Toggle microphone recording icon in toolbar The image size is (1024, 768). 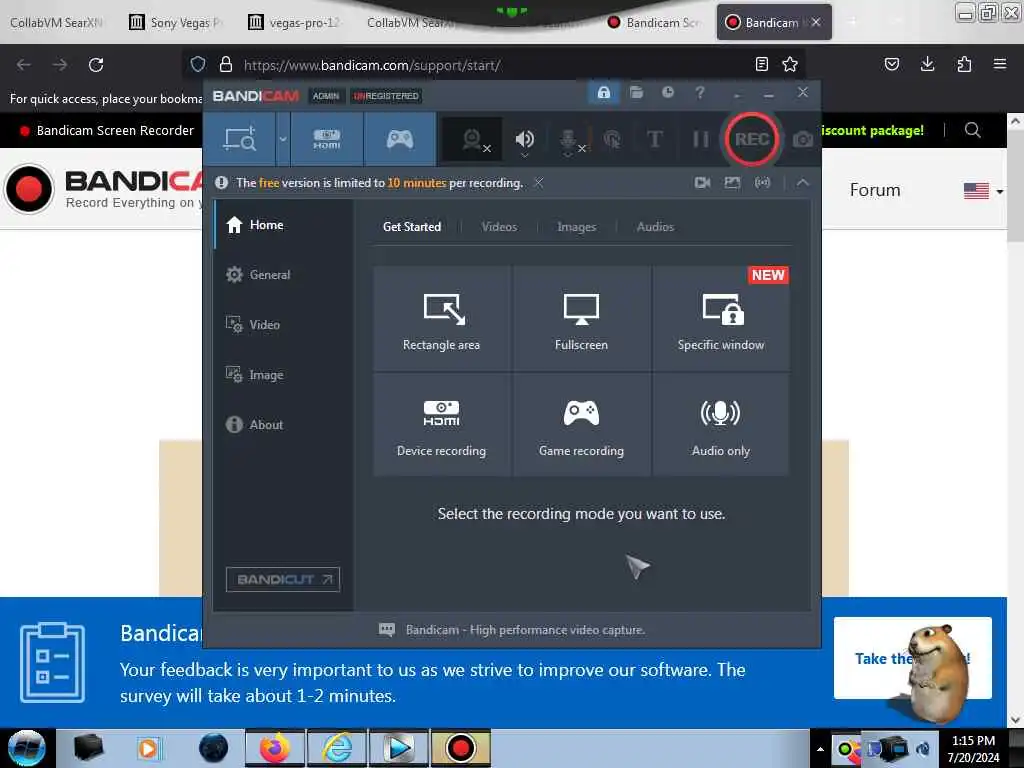tap(570, 140)
